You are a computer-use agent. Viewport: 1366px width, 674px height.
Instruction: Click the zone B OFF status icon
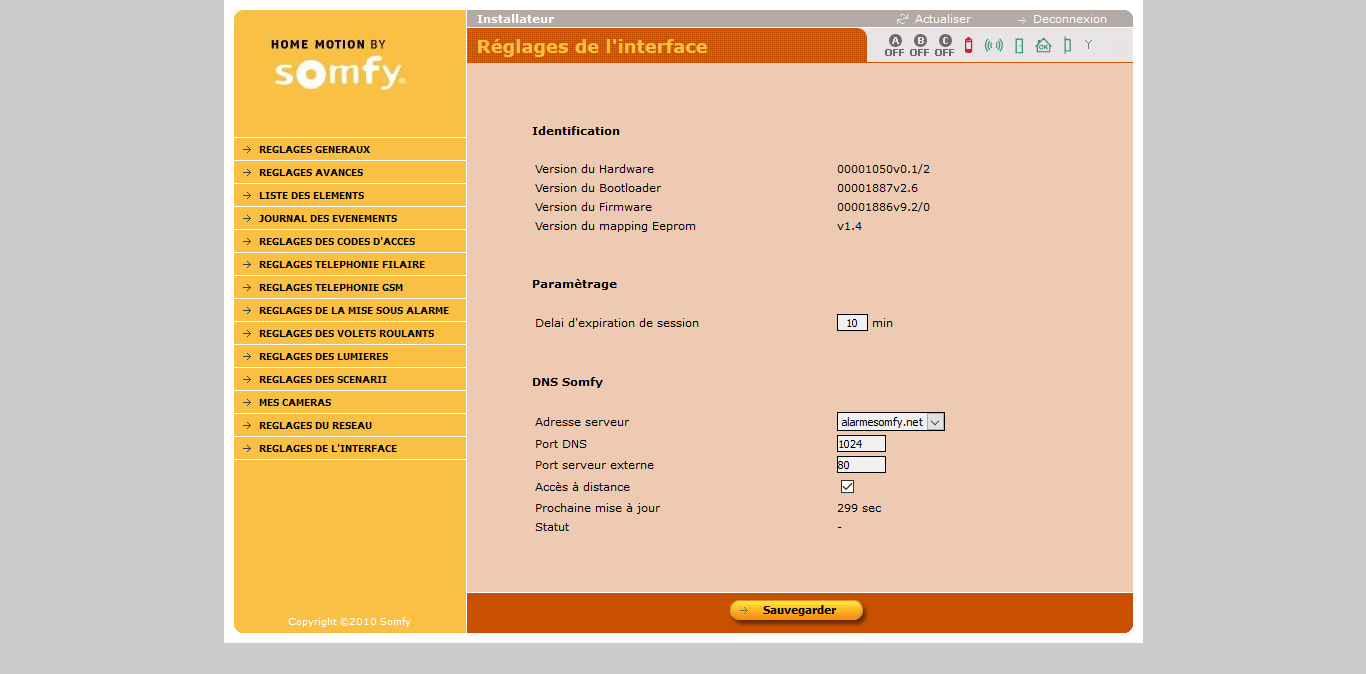click(x=920, y=46)
